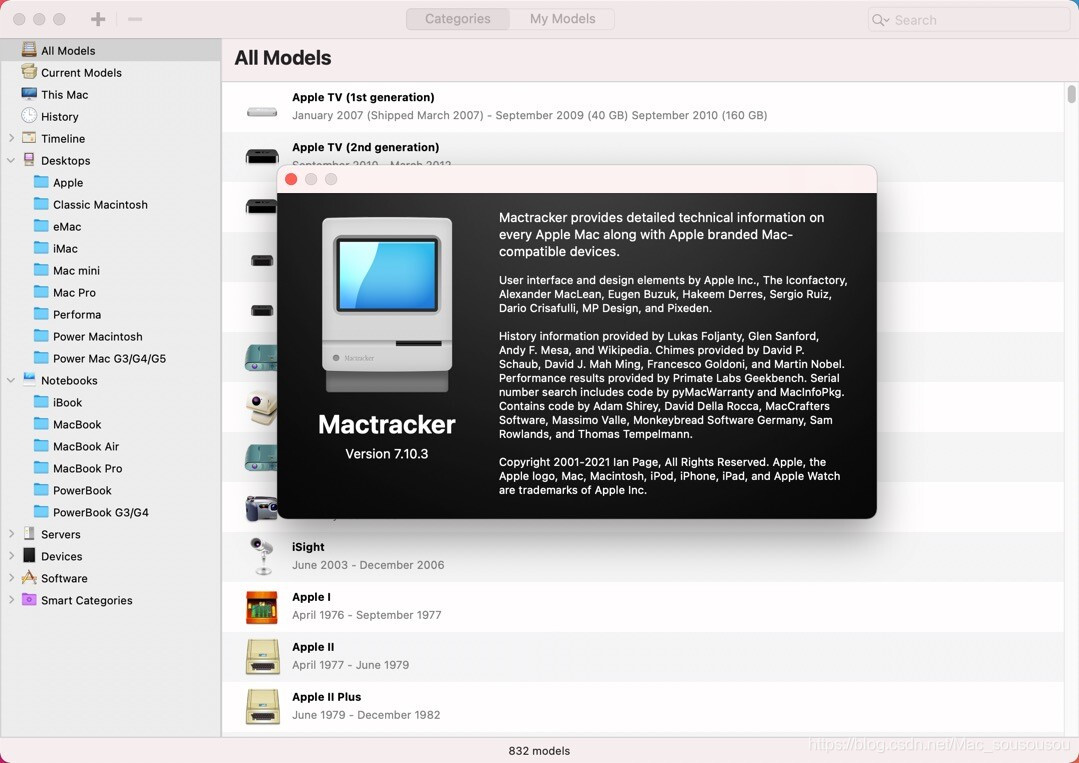Click the minus remove button in toolbar
Viewport: 1079px width, 763px height.
135,19
